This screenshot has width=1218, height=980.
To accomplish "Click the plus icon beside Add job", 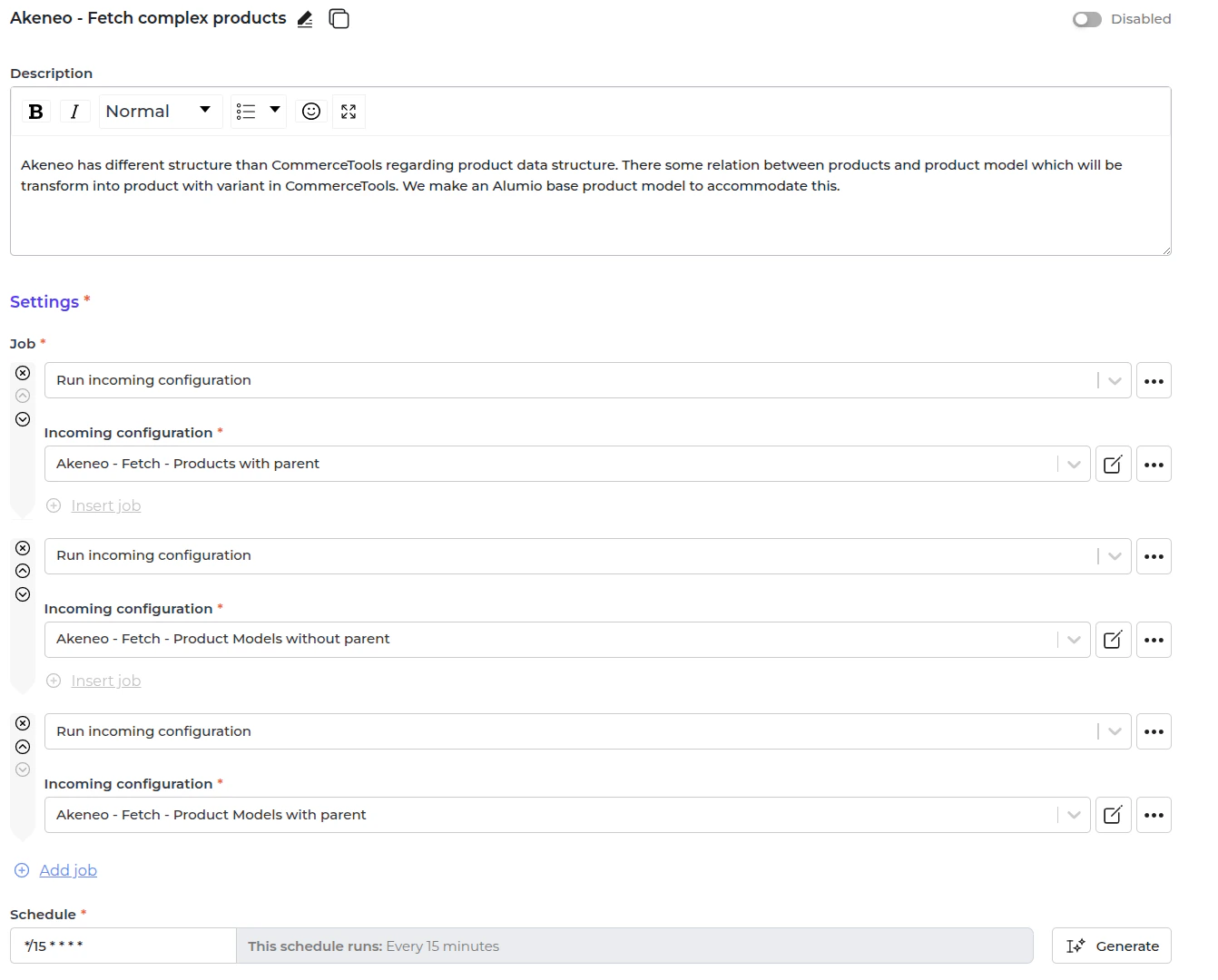I will 22,870.
